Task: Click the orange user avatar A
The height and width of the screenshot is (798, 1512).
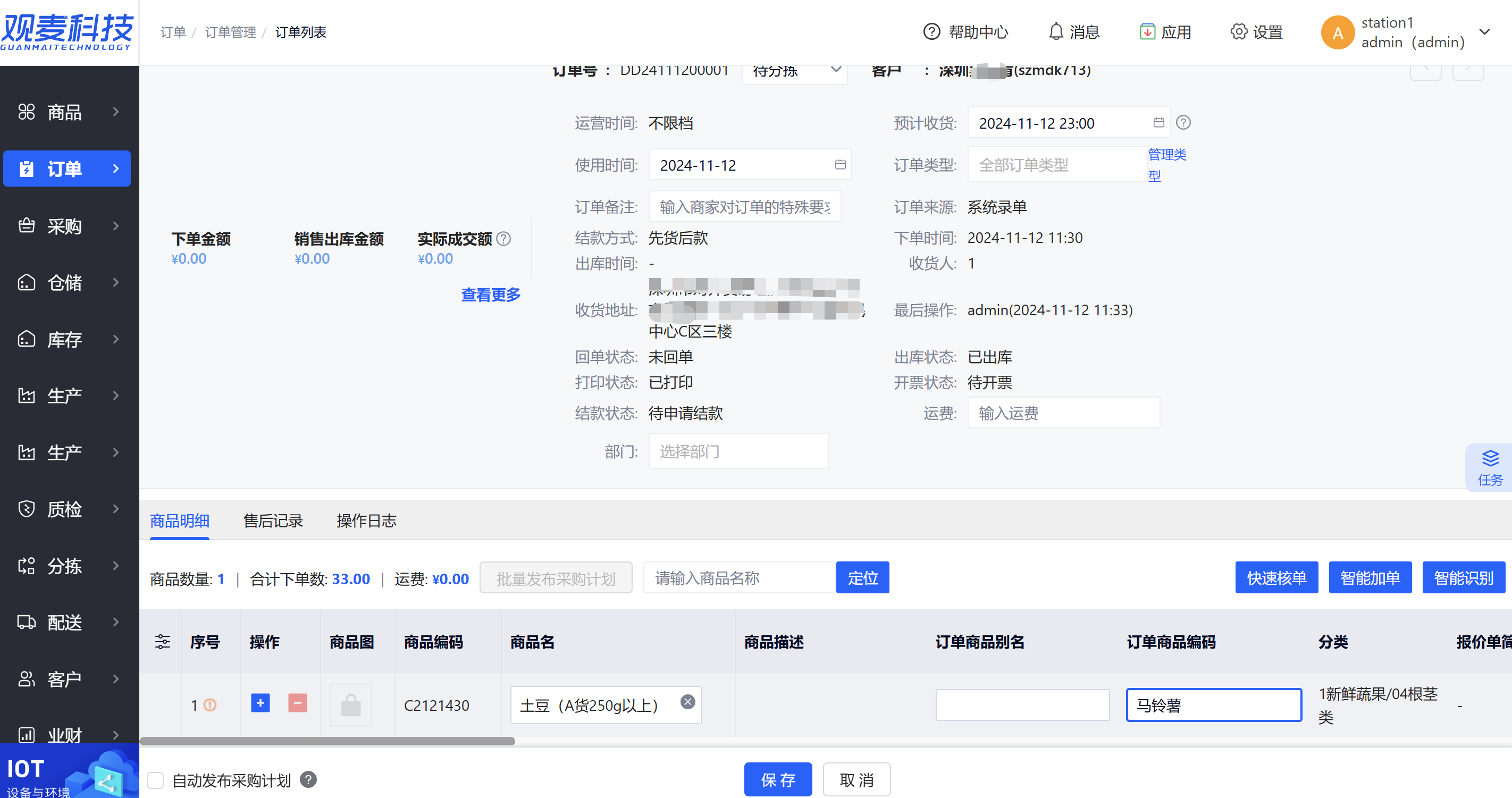Action: 1337,33
